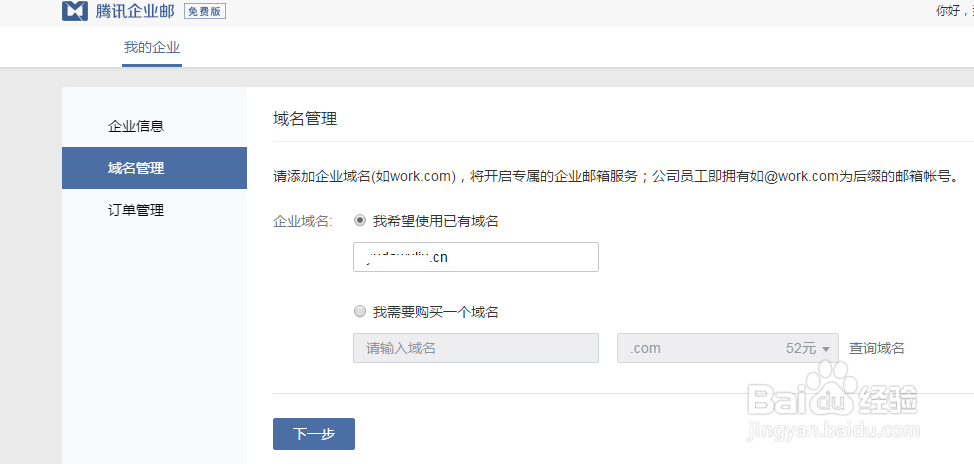Open the 我的企业 tab
Image resolution: width=974 pixels, height=464 pixels.
coord(152,48)
